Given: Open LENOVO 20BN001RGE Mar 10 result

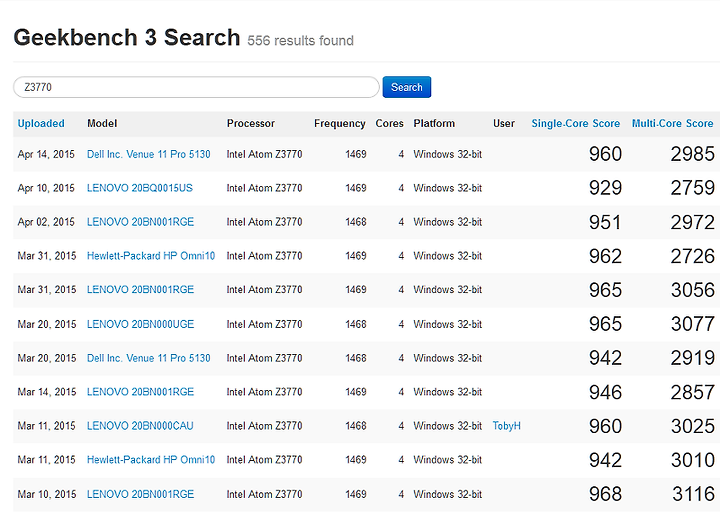Looking at the screenshot, I should point(140,494).
